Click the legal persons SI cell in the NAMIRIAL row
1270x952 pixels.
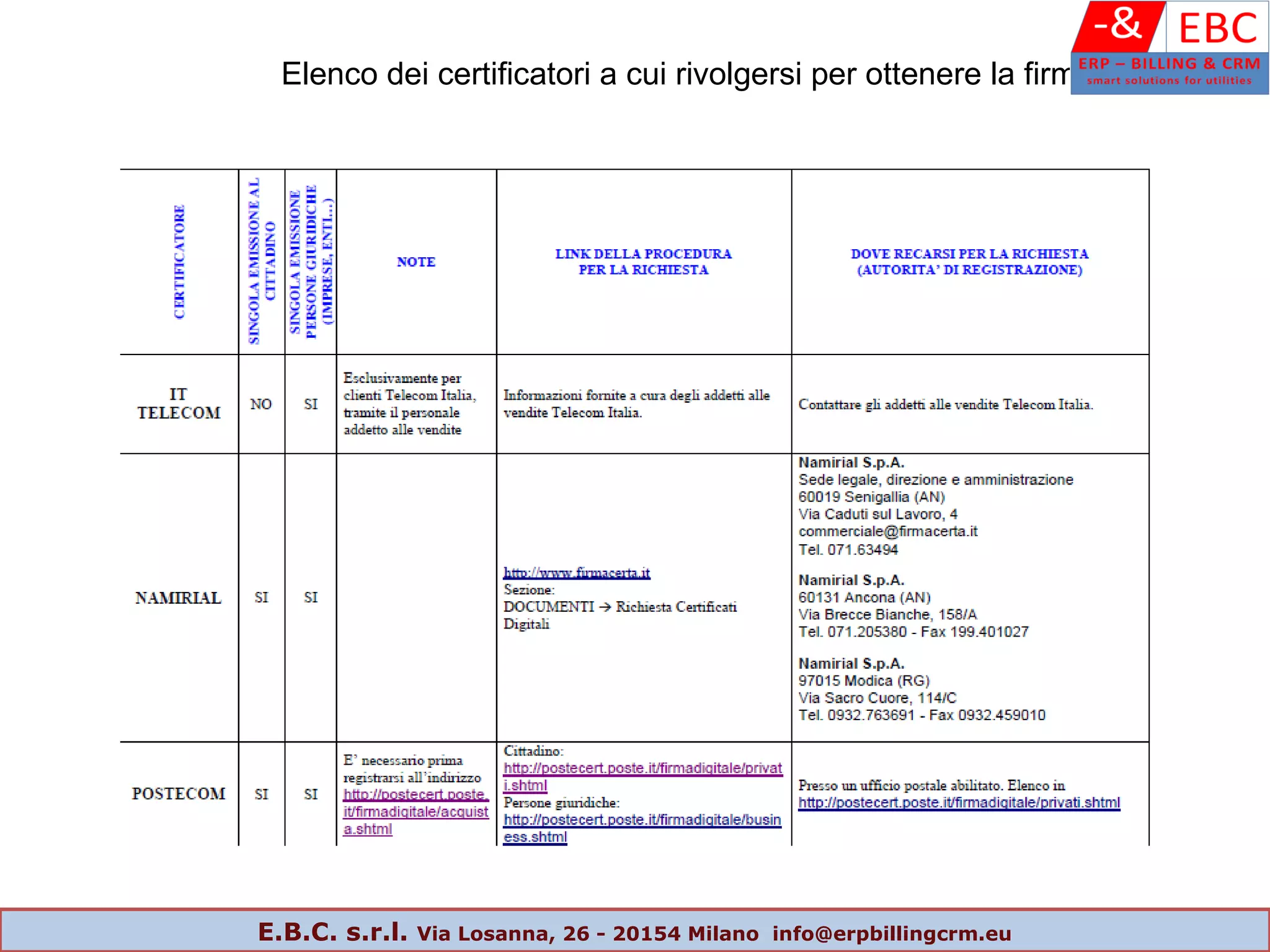tap(311, 597)
